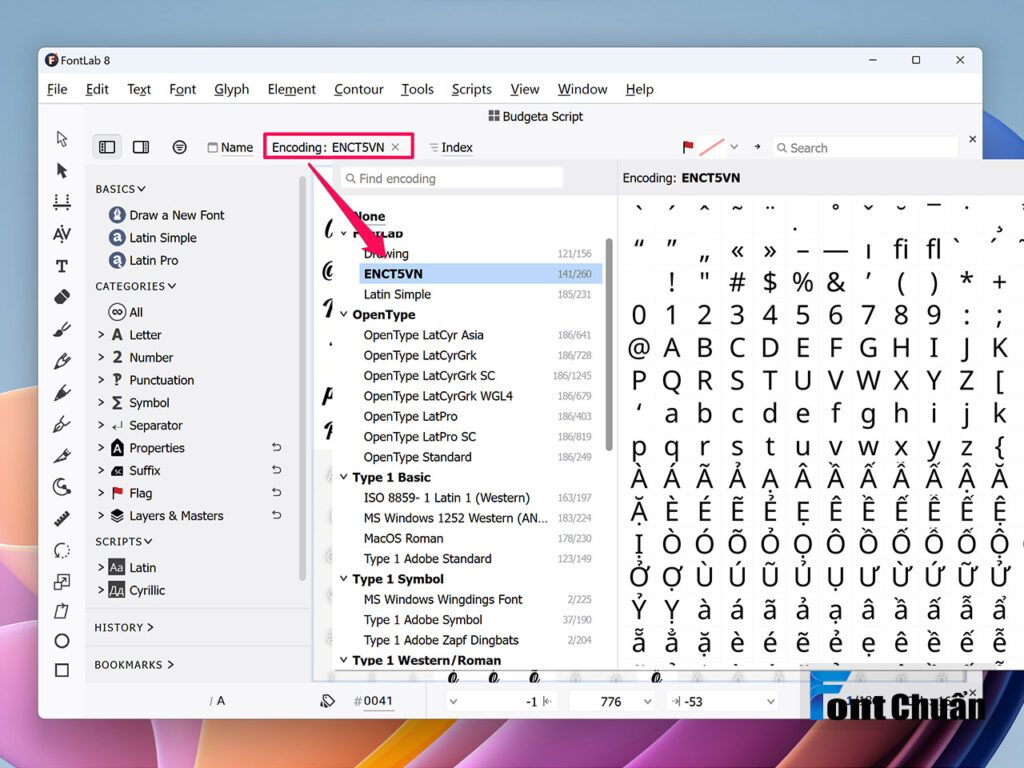Click the pink diagonal color swatch
This screenshot has height=768, width=1024.
[711, 147]
